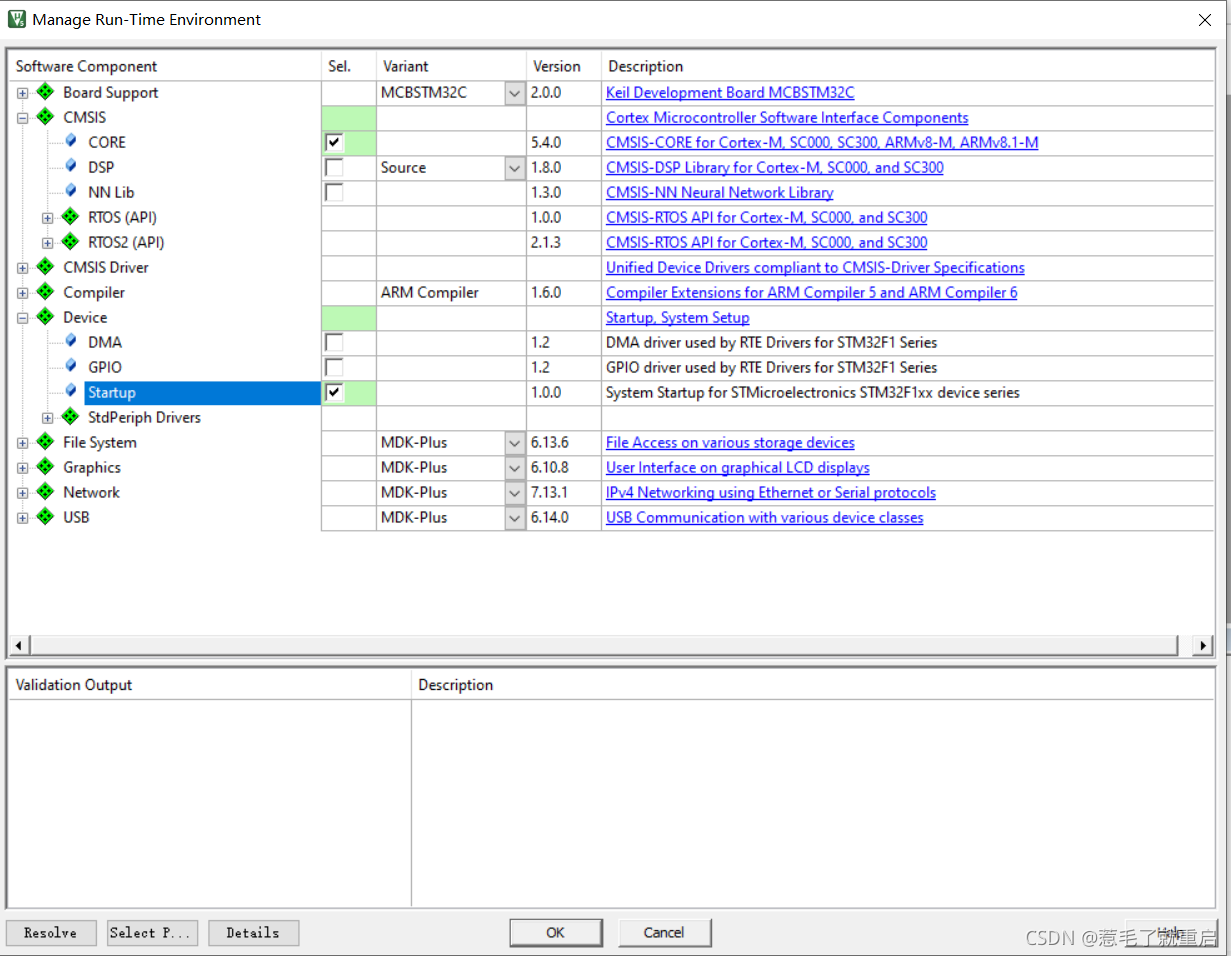This screenshot has width=1231, height=956.
Task: Select the Startup tree row
Action: pyautogui.click(x=202, y=392)
